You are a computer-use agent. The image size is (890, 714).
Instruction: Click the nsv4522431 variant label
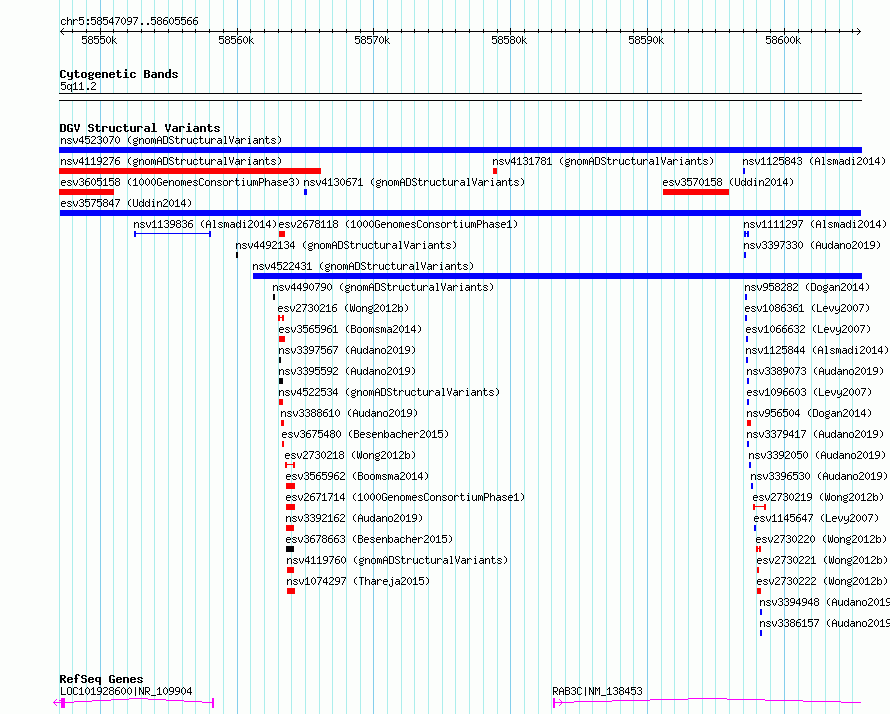point(363,266)
